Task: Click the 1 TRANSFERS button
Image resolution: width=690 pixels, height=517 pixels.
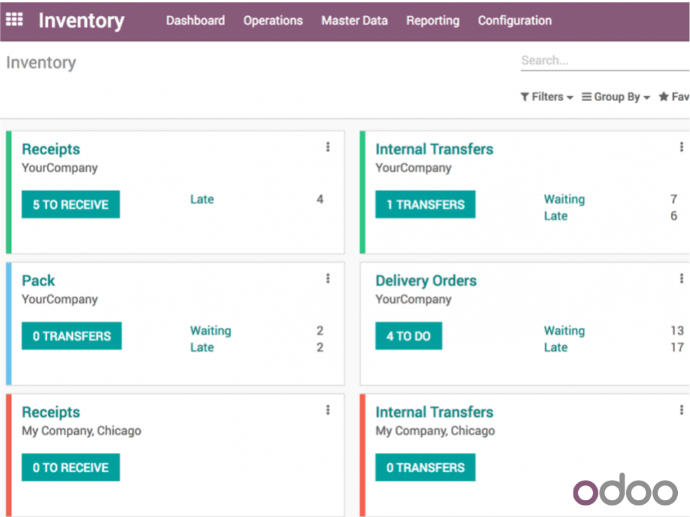Action: click(425, 205)
